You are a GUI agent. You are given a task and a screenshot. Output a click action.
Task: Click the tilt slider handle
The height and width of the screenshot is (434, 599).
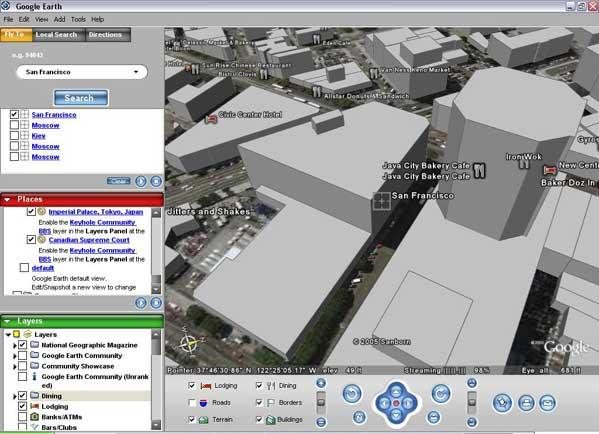472,402
